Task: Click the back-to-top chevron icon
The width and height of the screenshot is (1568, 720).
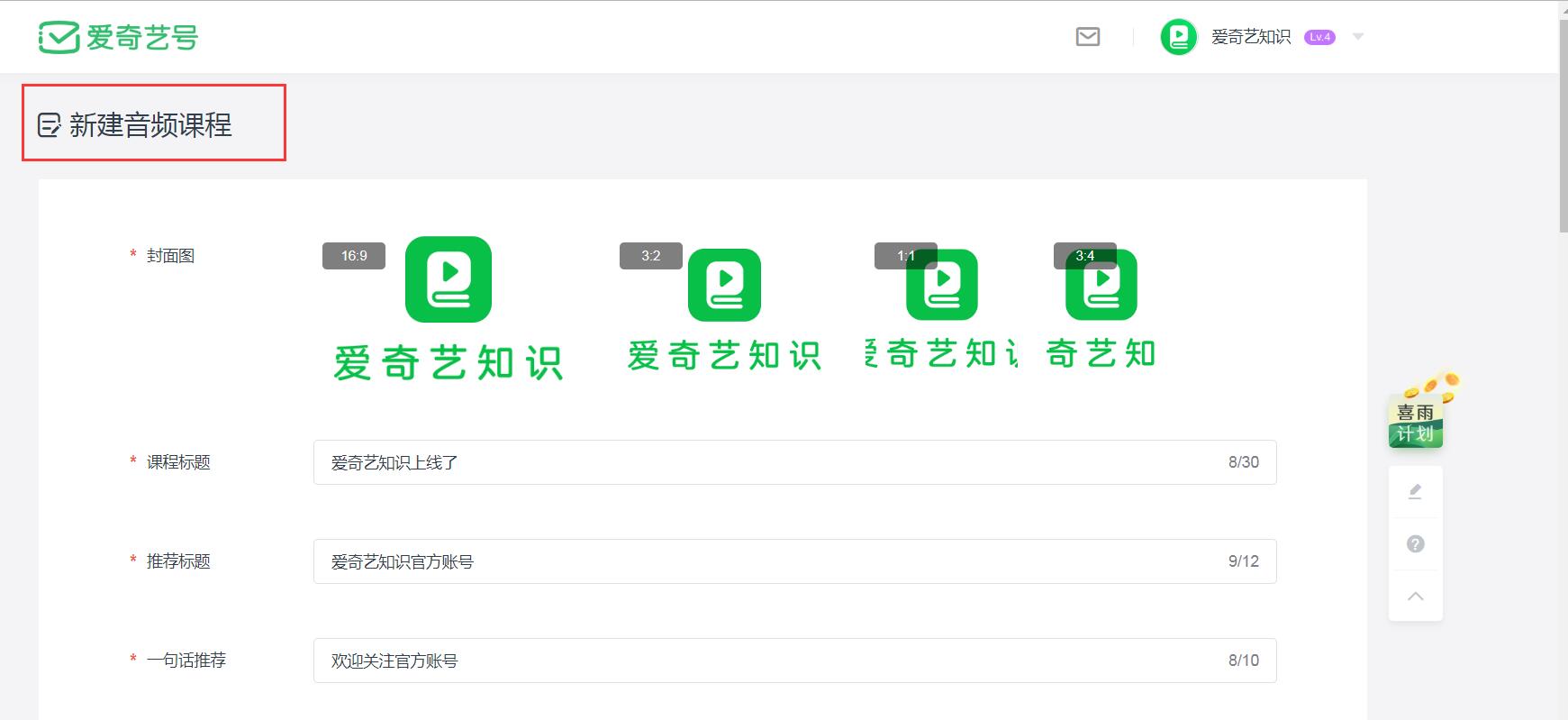Action: [x=1415, y=596]
